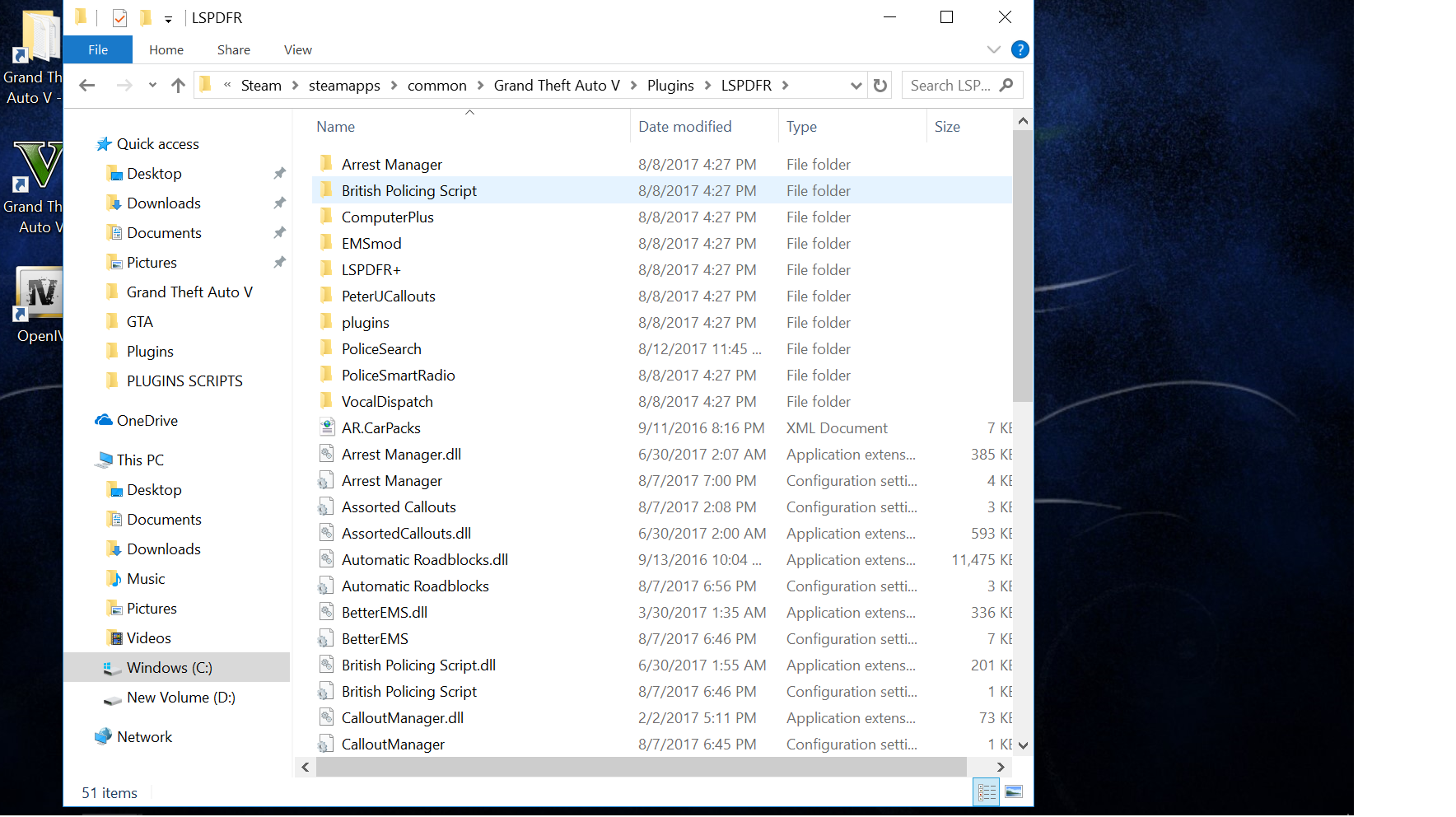
Task: Click the Back navigation arrow
Action: pyautogui.click(x=87, y=86)
